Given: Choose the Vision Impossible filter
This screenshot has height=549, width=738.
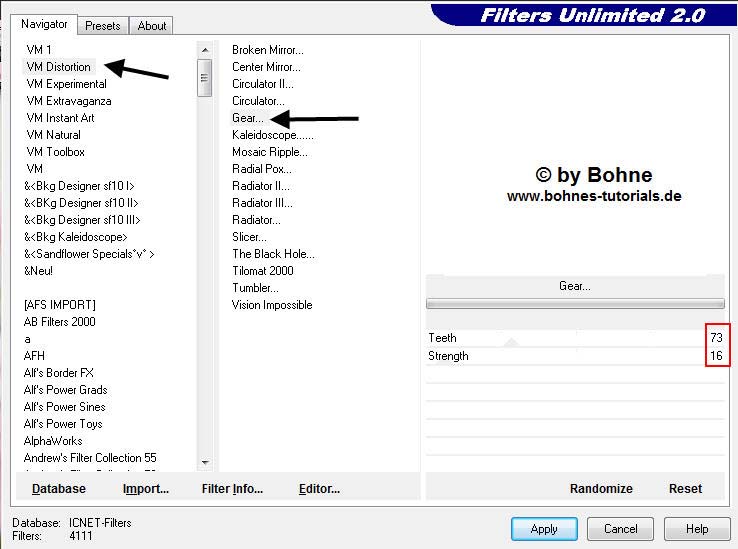Looking at the screenshot, I should click(x=272, y=305).
